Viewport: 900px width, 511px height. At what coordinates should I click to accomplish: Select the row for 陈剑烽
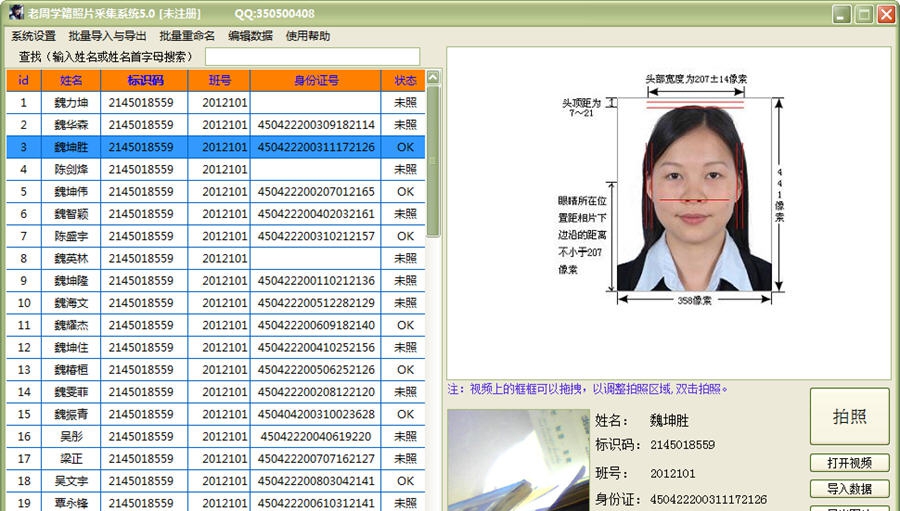coord(216,169)
